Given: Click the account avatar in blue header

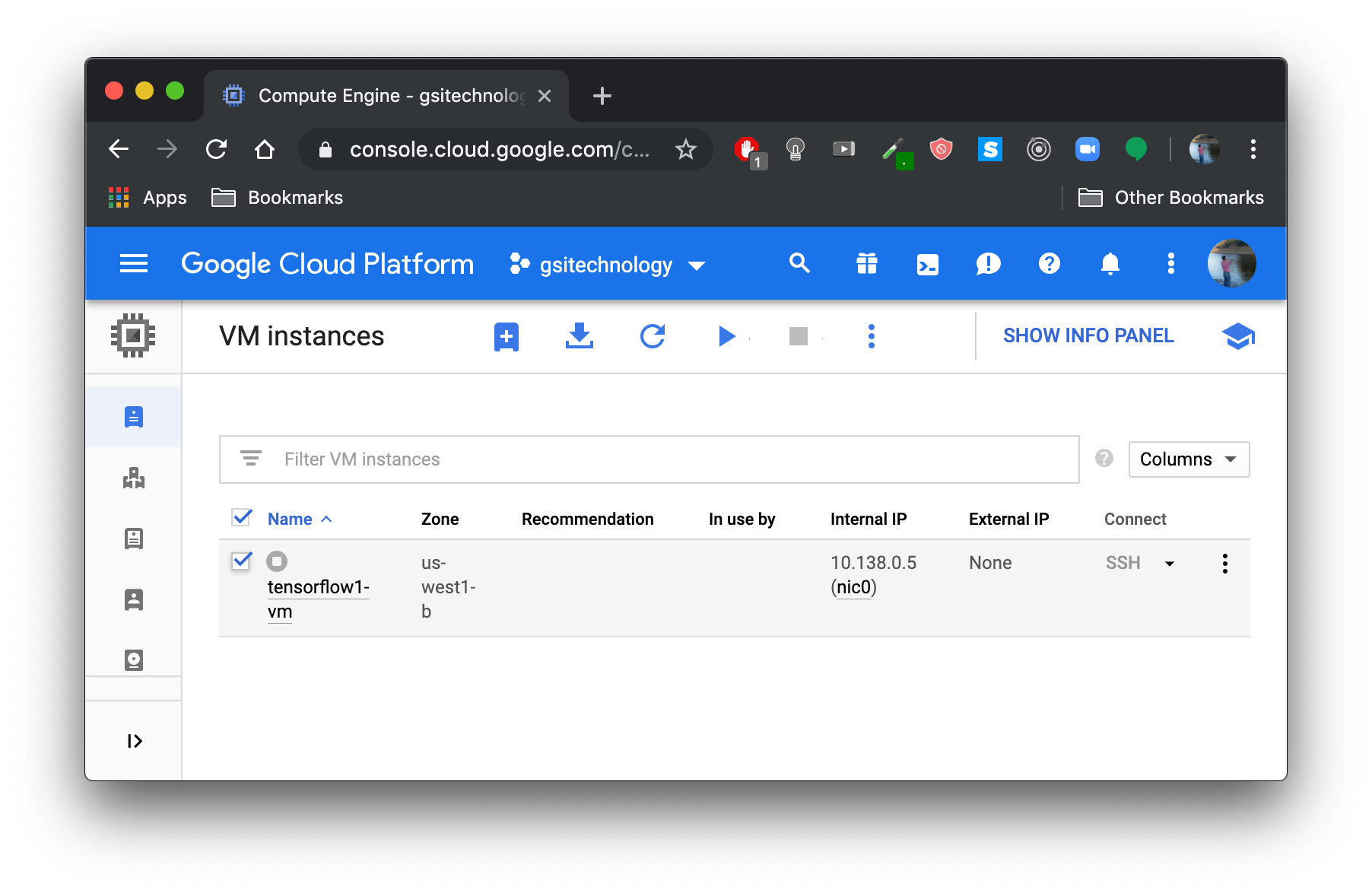Looking at the screenshot, I should (x=1231, y=263).
